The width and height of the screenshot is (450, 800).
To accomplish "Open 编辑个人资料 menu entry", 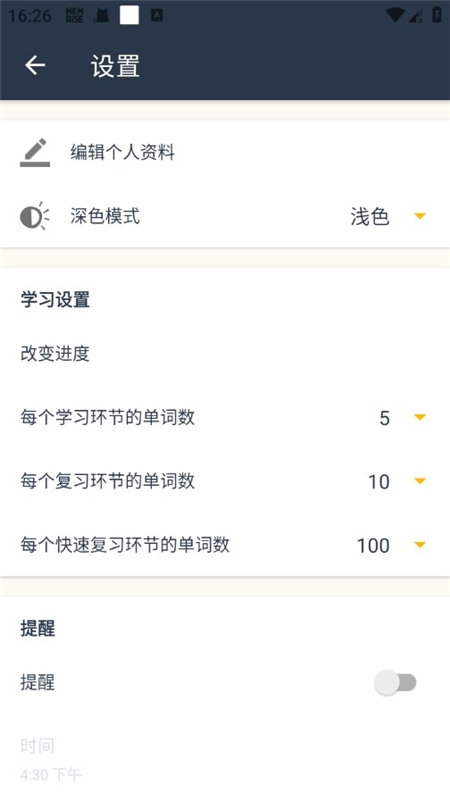I will (225, 152).
